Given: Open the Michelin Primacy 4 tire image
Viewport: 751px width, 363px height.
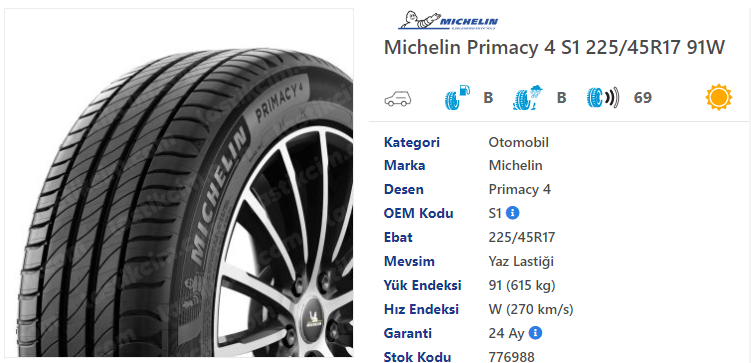Looking at the screenshot, I should [179, 182].
